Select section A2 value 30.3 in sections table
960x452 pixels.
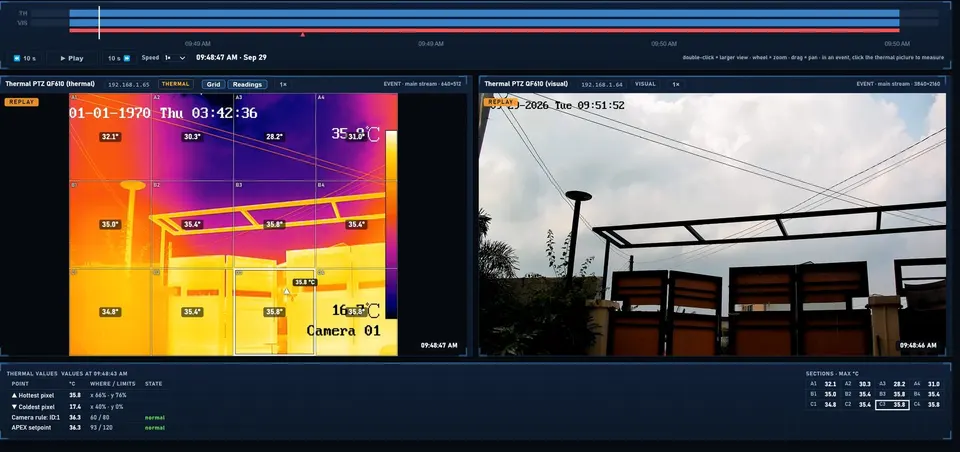click(x=857, y=384)
